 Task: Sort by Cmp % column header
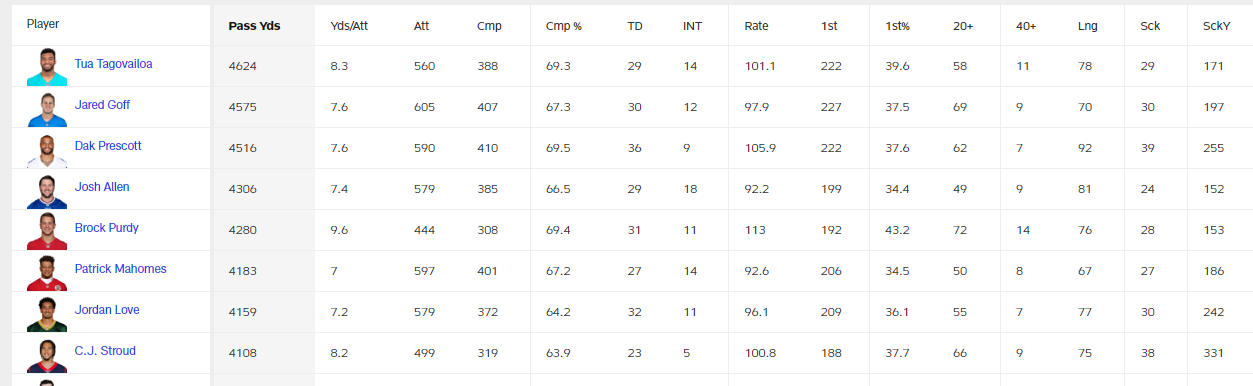coord(564,26)
